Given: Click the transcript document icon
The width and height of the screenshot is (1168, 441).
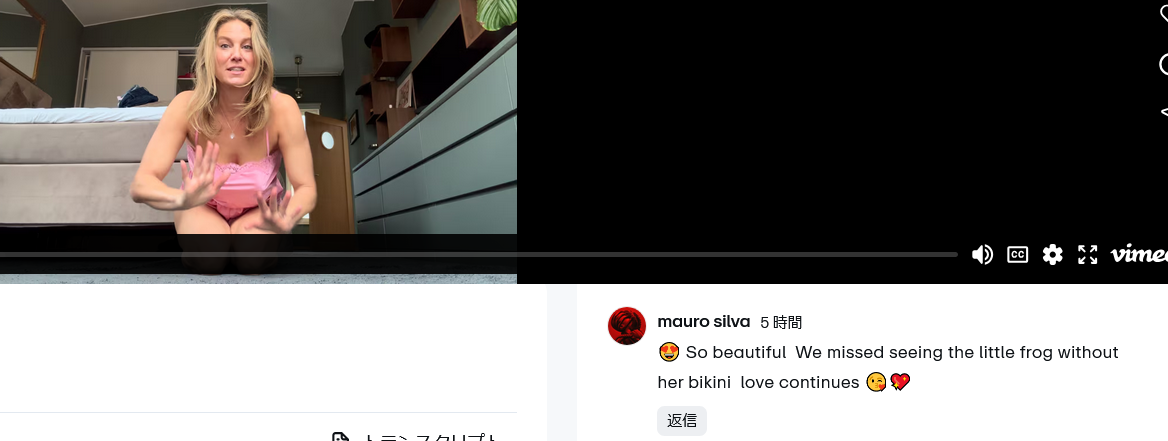Looking at the screenshot, I should click(x=340, y=437).
